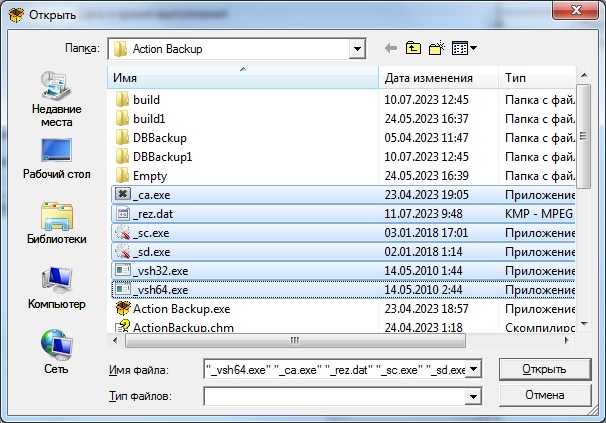Click the ActionBackup.chm file name
606x423 pixels.
pos(183,327)
